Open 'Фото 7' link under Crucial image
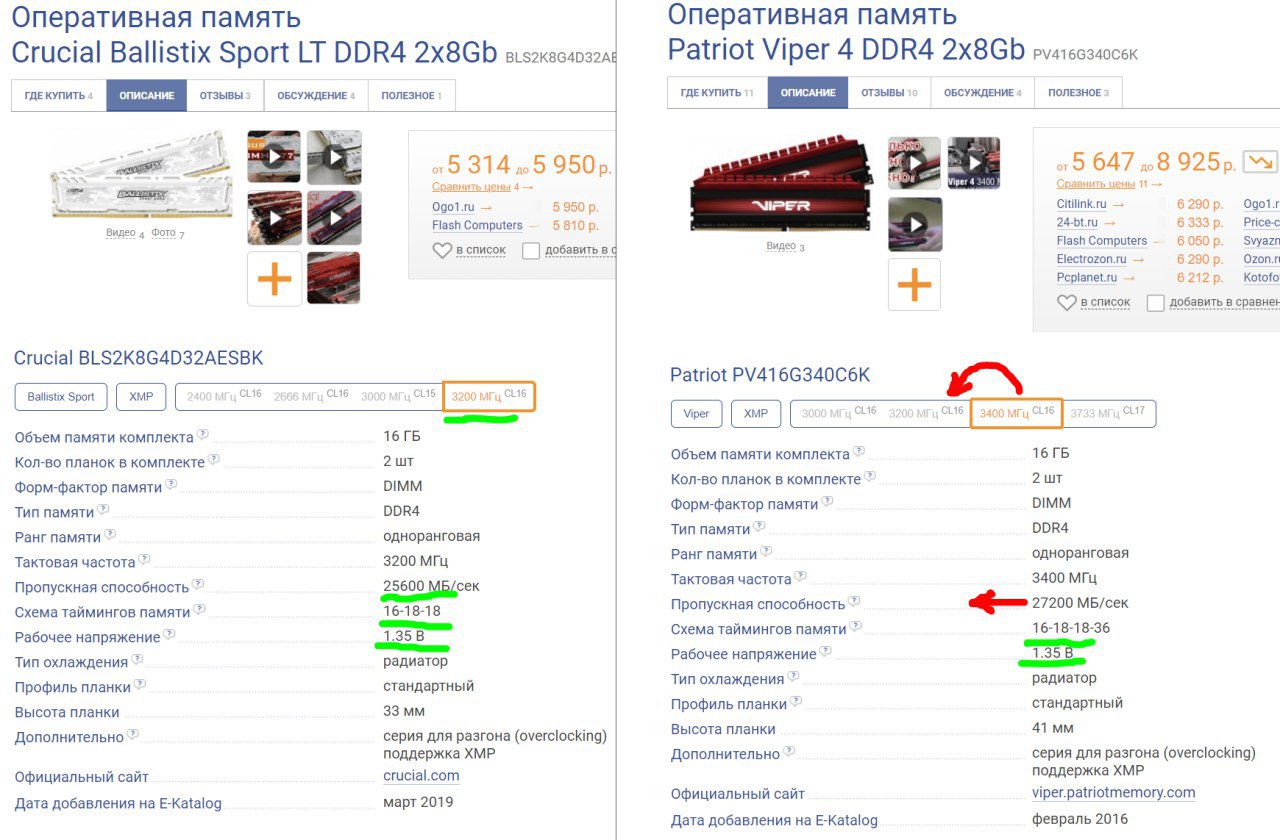 (168, 233)
